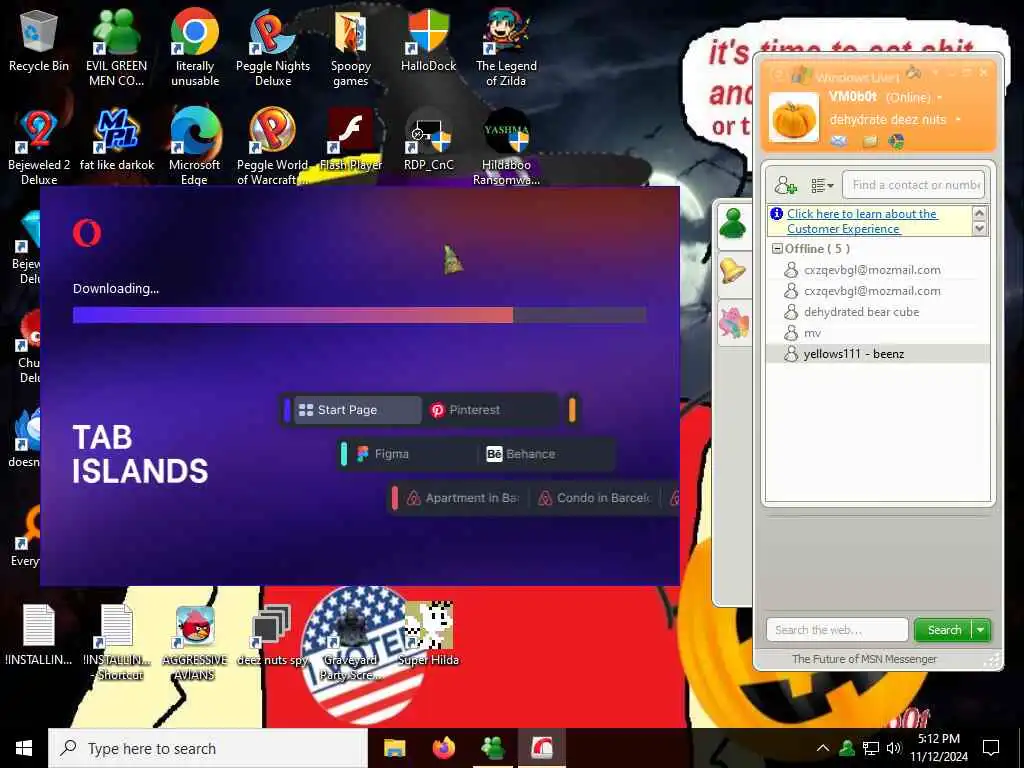Select the Peggle Nights Deluxe icon
The width and height of the screenshot is (1024, 768).
point(273,47)
